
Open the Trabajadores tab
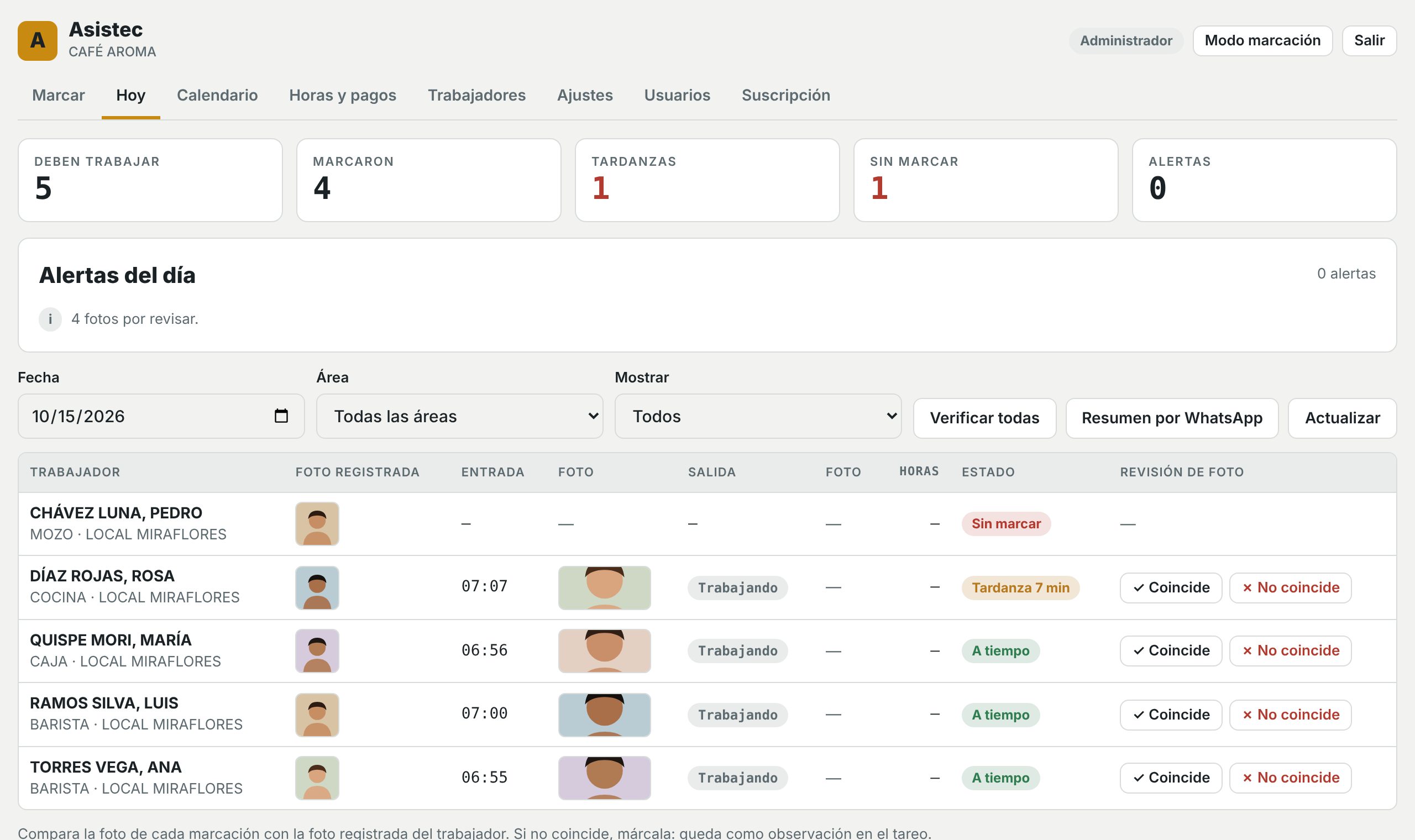(476, 95)
